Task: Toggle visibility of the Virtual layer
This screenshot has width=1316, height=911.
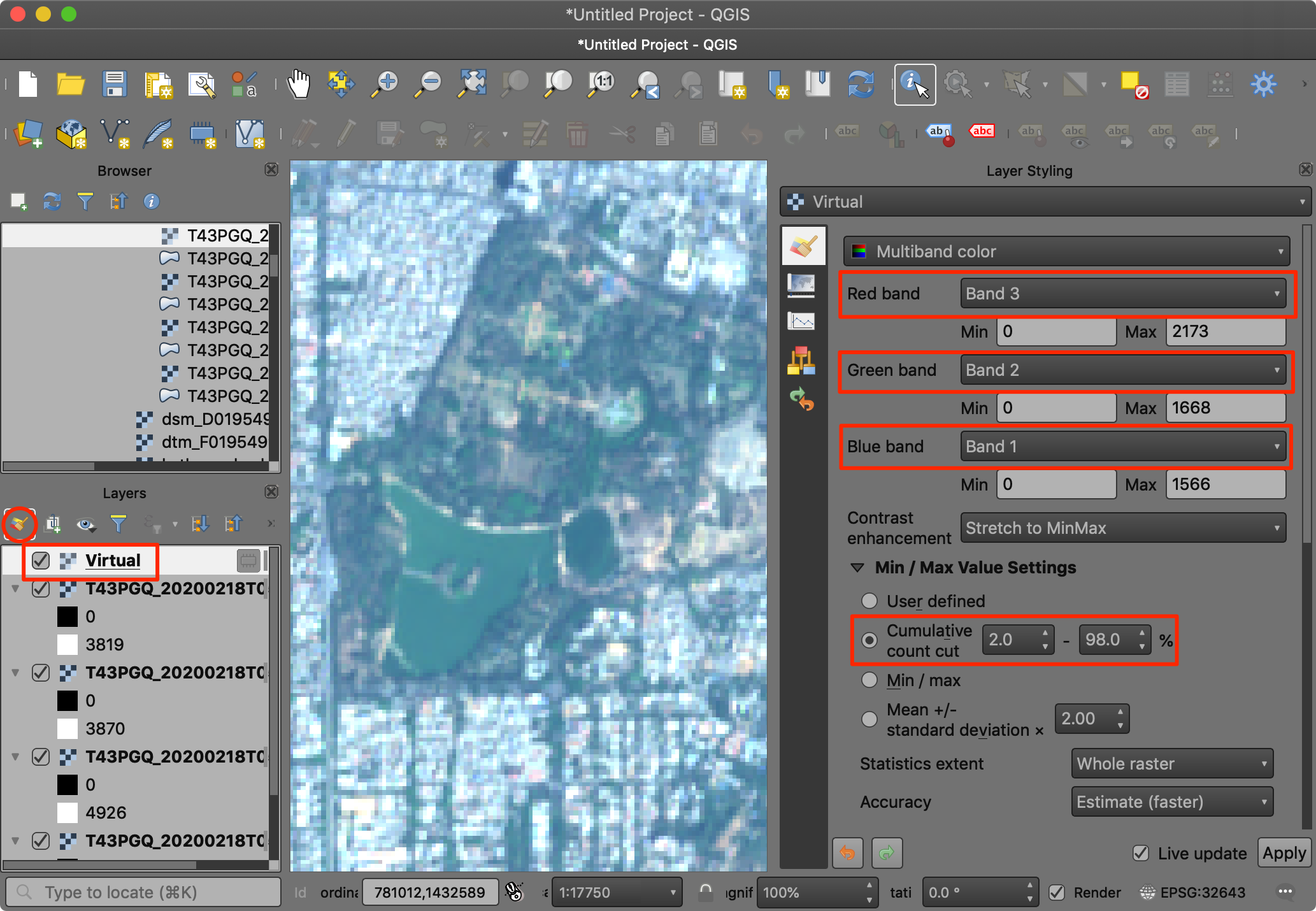Action: tap(41, 561)
